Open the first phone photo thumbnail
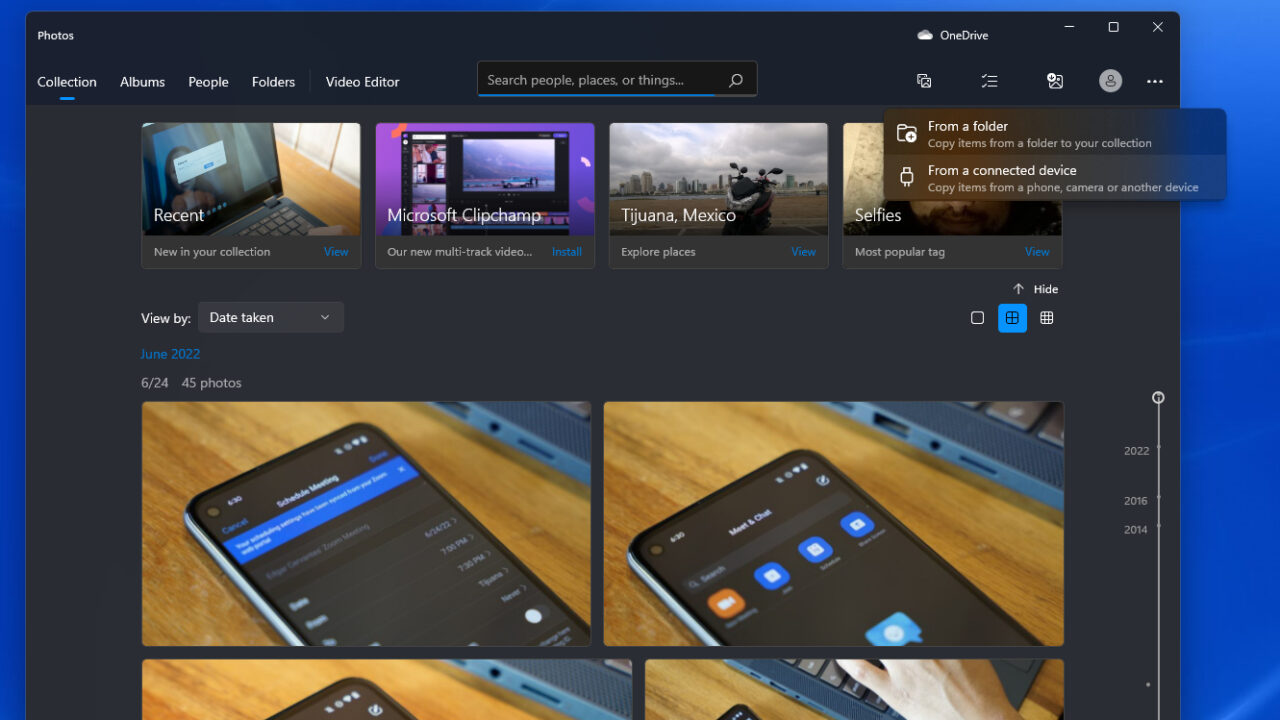 366,523
